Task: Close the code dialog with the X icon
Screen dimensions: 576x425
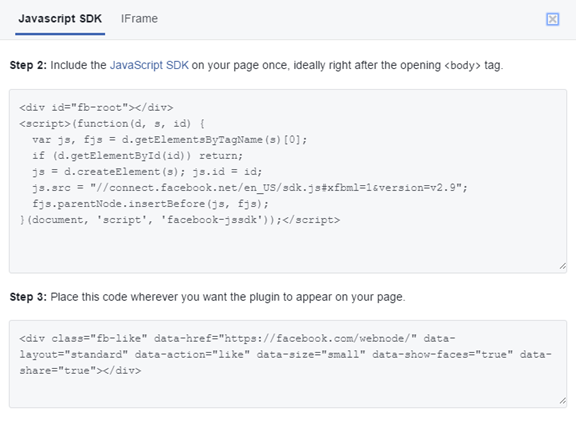Action: tap(552, 19)
